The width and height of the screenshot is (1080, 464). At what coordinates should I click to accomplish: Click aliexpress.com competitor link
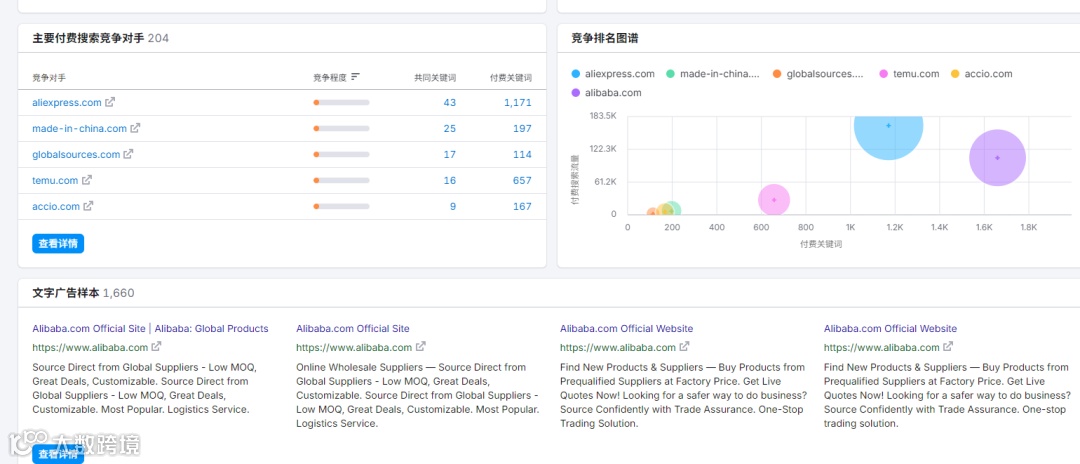[x=67, y=102]
